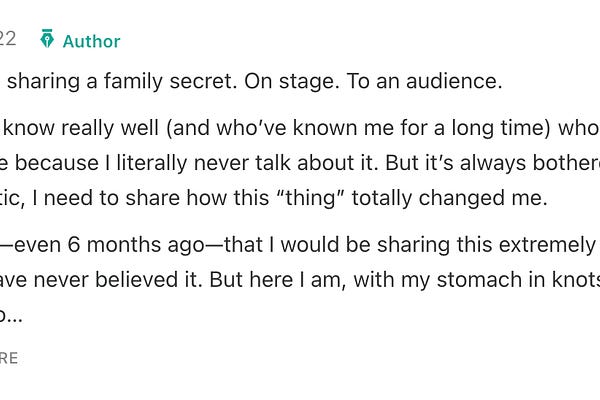Click the cut-off "RE" link at the bottom
Image resolution: width=600 pixels, height=400 pixels.
[x=9, y=358]
